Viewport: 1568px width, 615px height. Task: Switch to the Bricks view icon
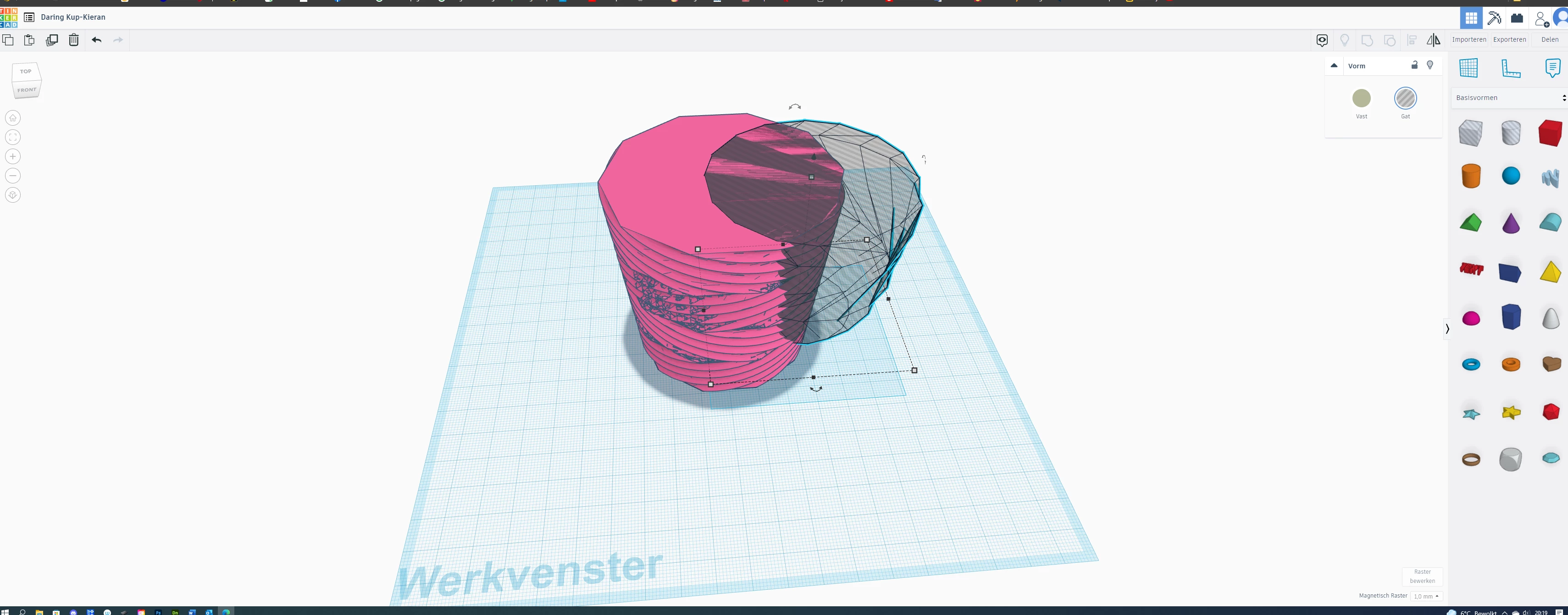[x=1517, y=18]
